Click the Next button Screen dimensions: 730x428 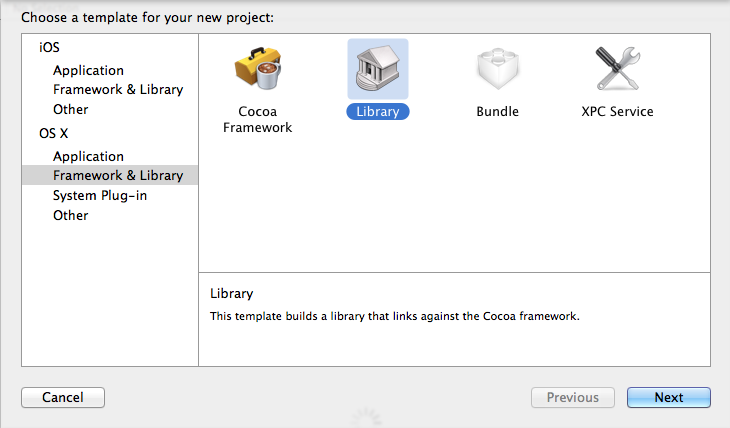[x=668, y=397]
